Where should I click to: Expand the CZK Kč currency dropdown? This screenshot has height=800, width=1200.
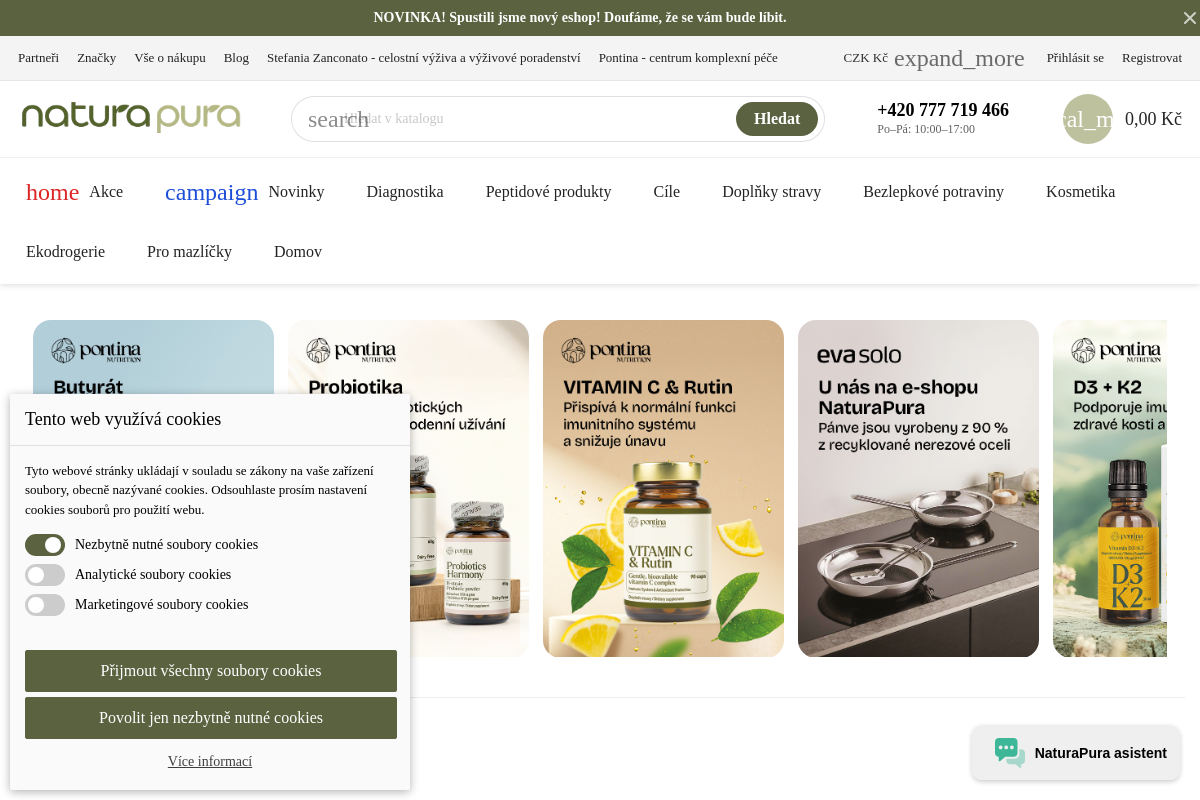[x=933, y=58]
